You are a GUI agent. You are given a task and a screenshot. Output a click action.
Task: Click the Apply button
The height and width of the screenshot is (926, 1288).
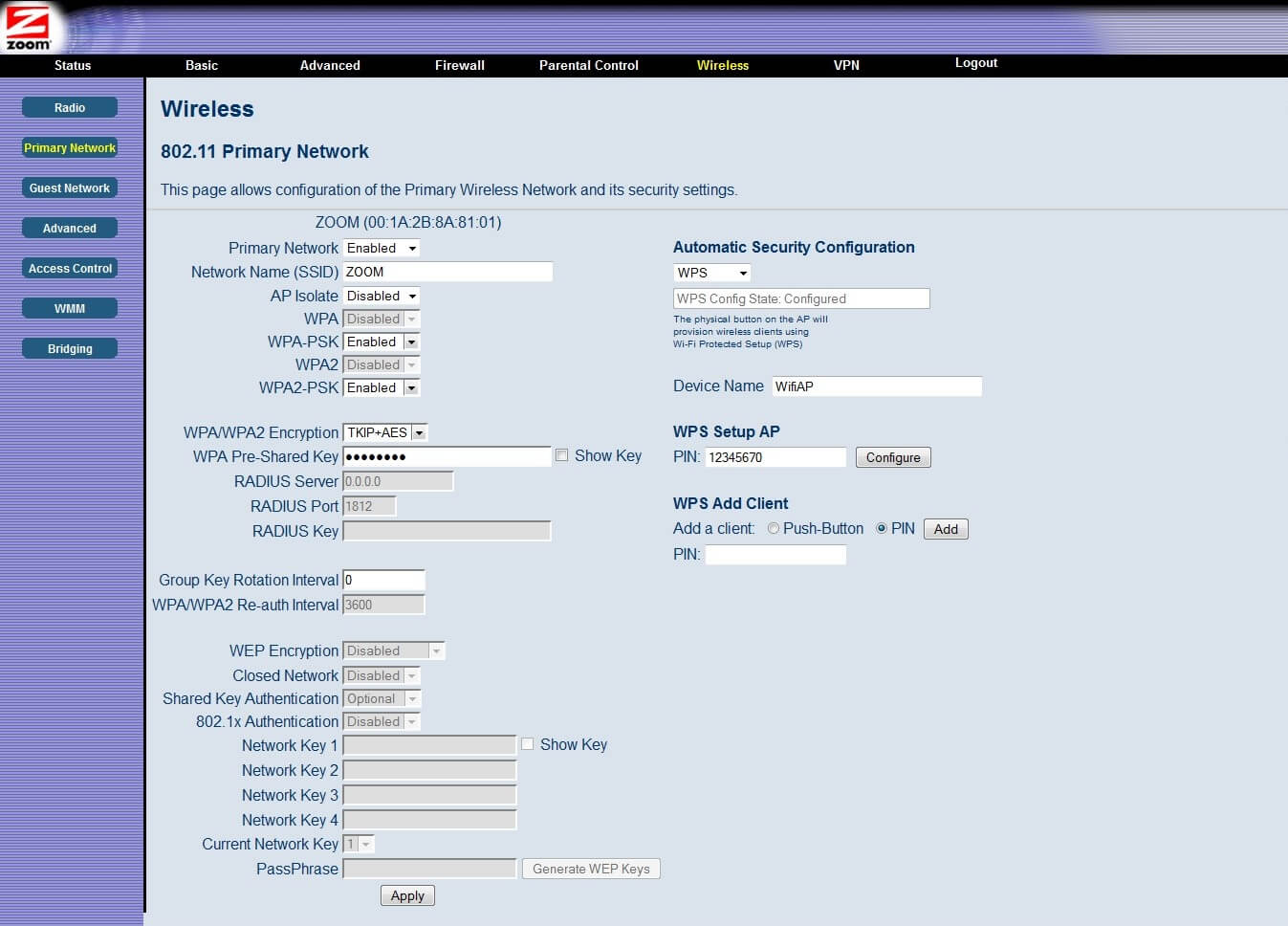(407, 896)
